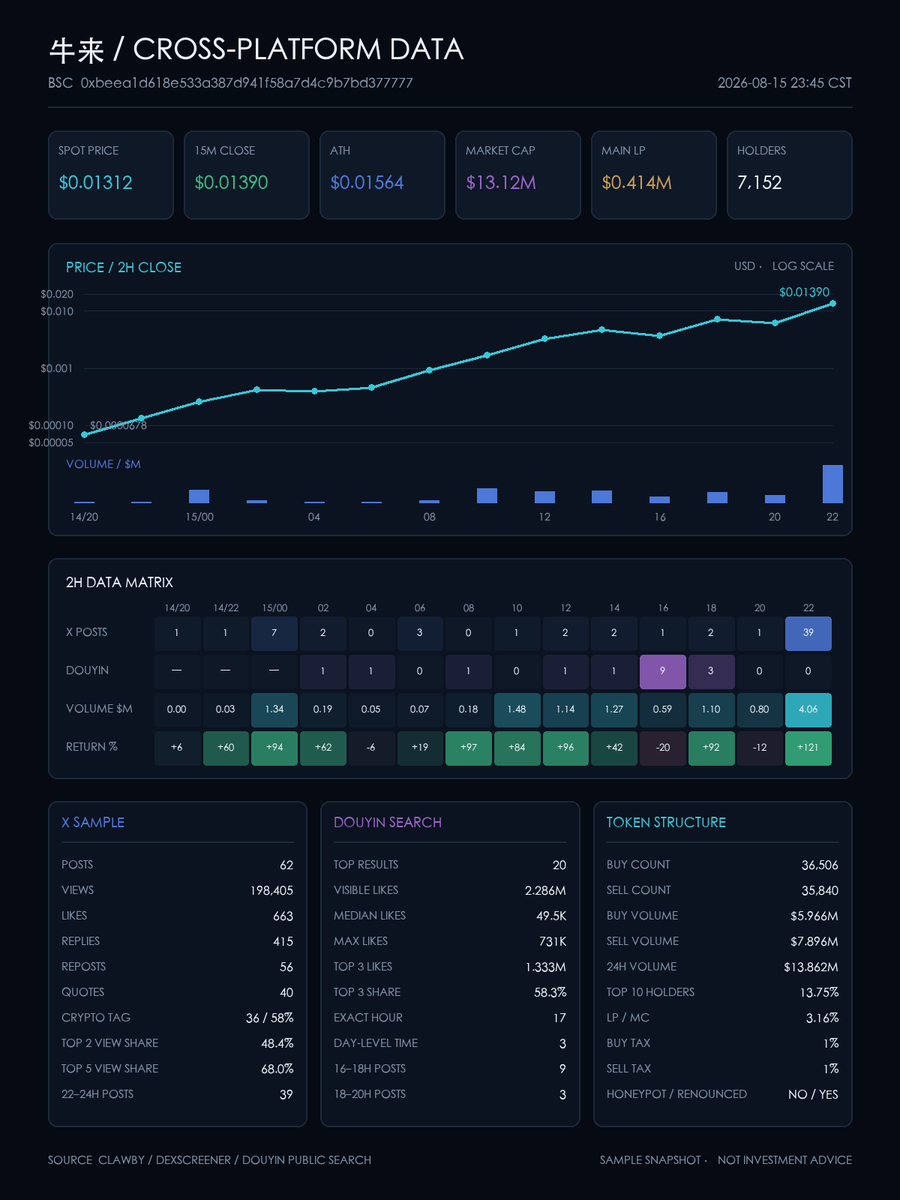Click the VIEWS value 198,405

pos(272,890)
